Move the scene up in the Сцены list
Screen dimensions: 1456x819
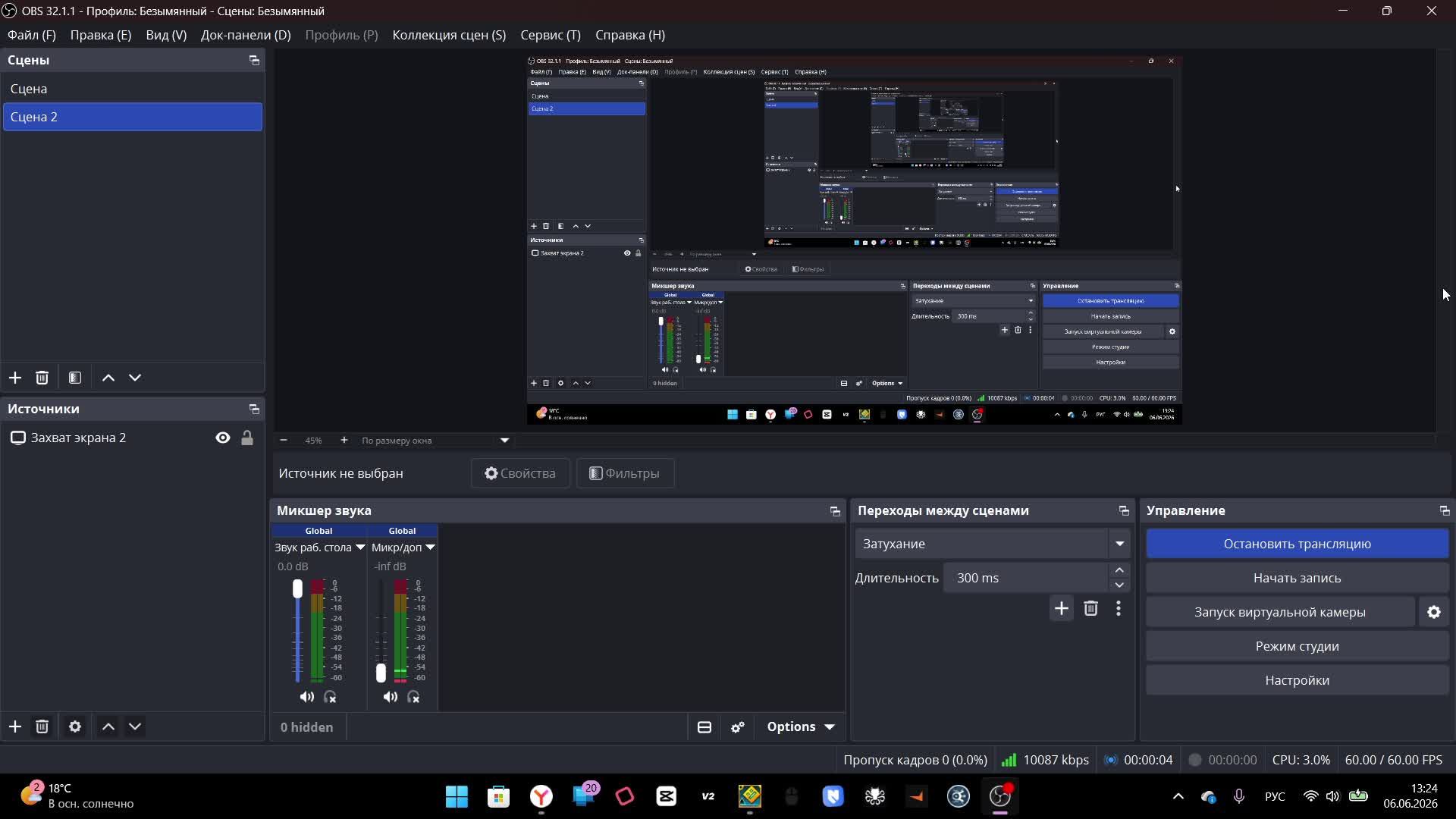[108, 378]
